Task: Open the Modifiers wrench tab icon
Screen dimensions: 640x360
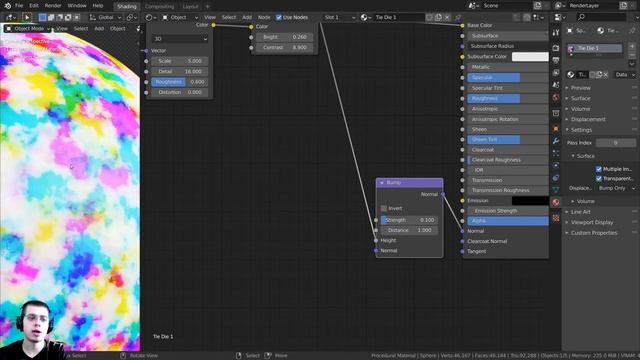Action: pyautogui.click(x=556, y=141)
